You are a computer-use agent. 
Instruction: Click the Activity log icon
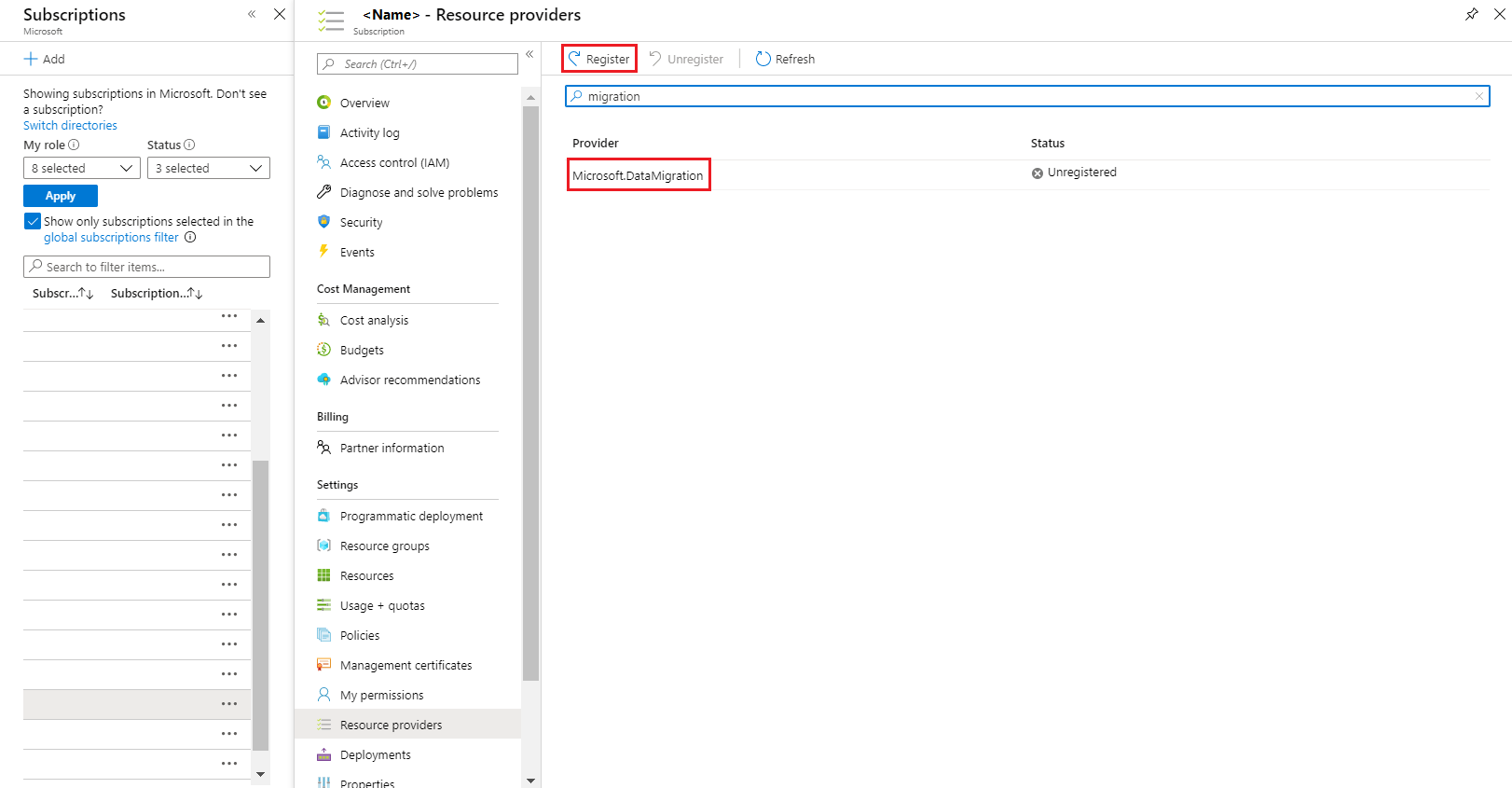click(x=323, y=132)
